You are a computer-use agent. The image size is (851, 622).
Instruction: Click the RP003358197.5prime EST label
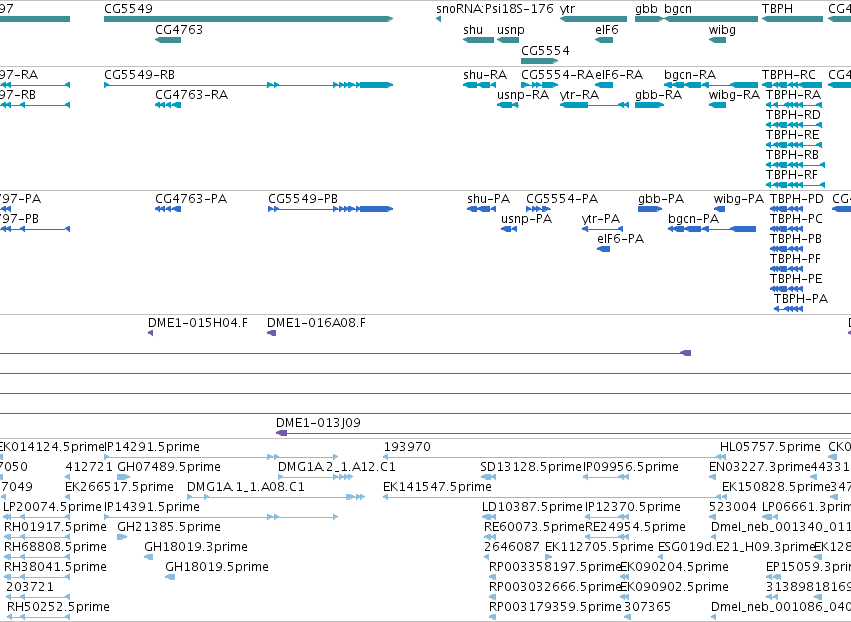coord(555,567)
